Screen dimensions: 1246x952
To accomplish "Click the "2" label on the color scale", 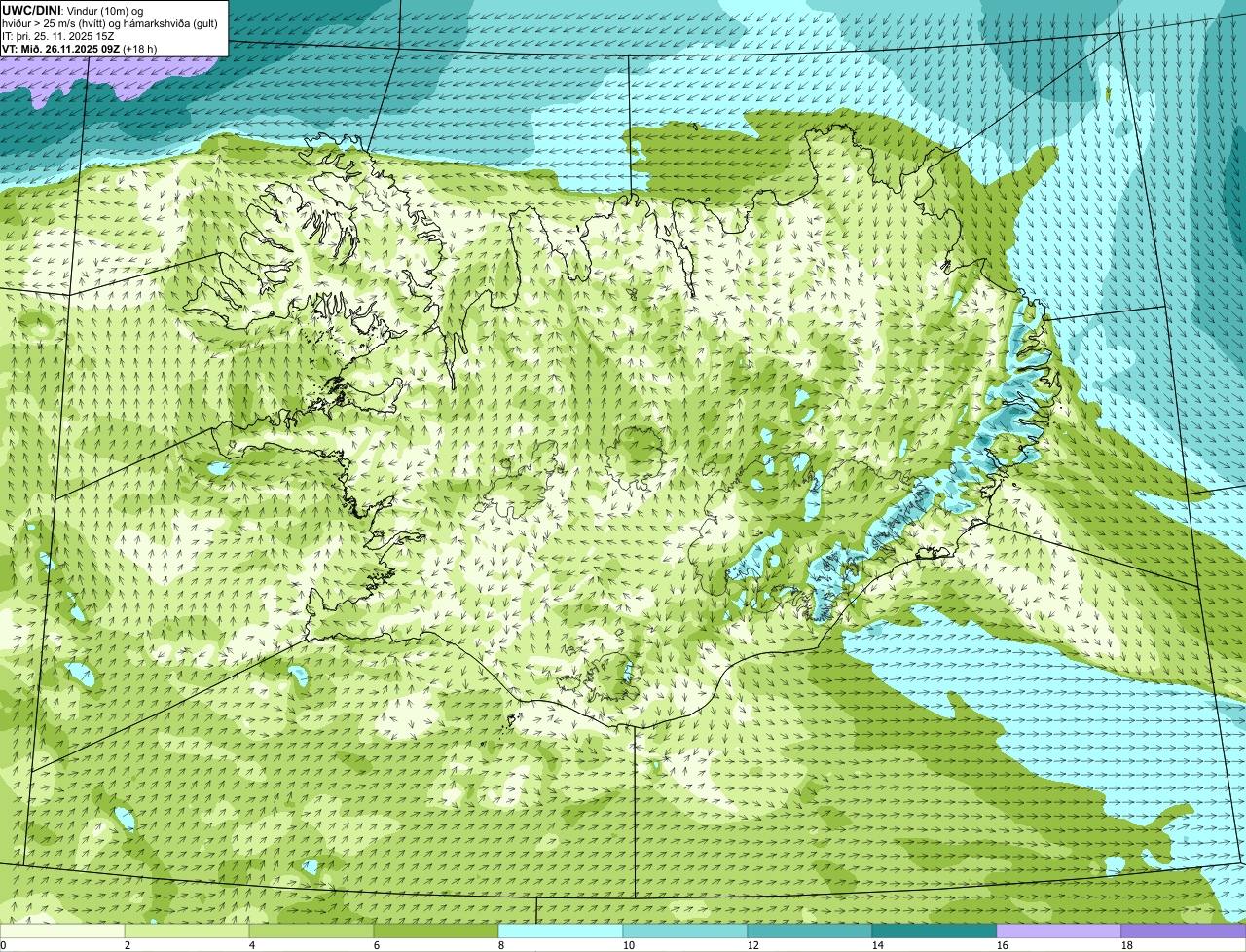I will (x=128, y=945).
